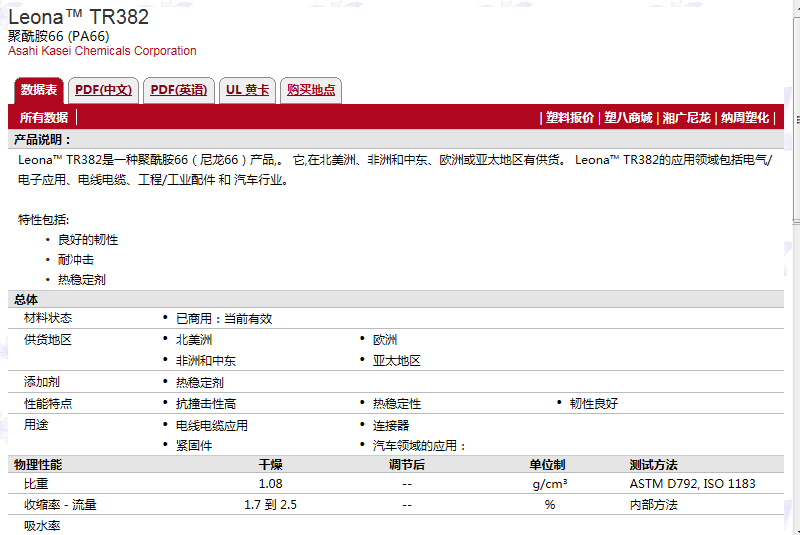
Task: Click the % unit cell
Action: [549, 505]
